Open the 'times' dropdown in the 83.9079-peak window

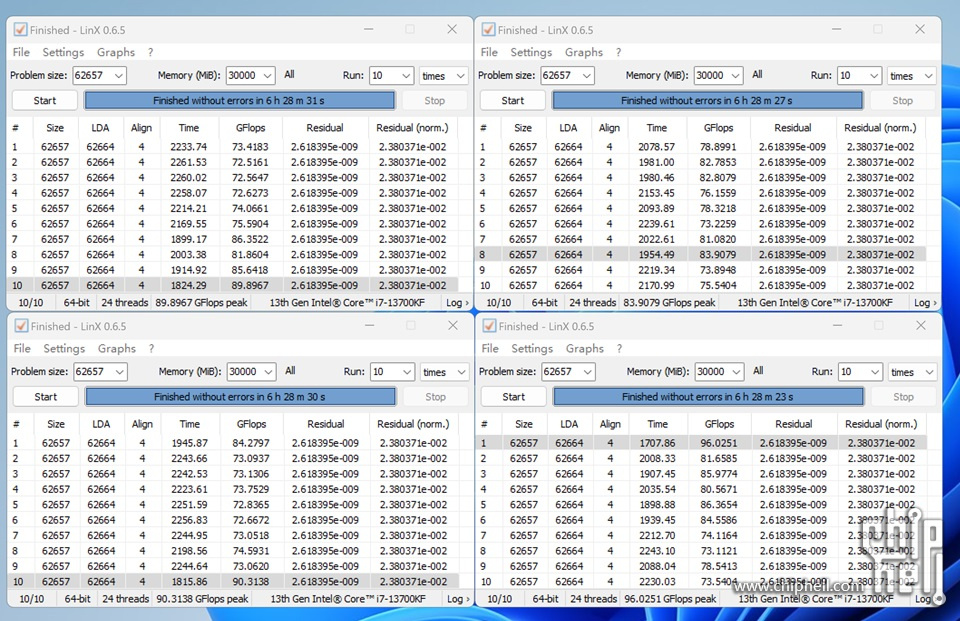[911, 75]
